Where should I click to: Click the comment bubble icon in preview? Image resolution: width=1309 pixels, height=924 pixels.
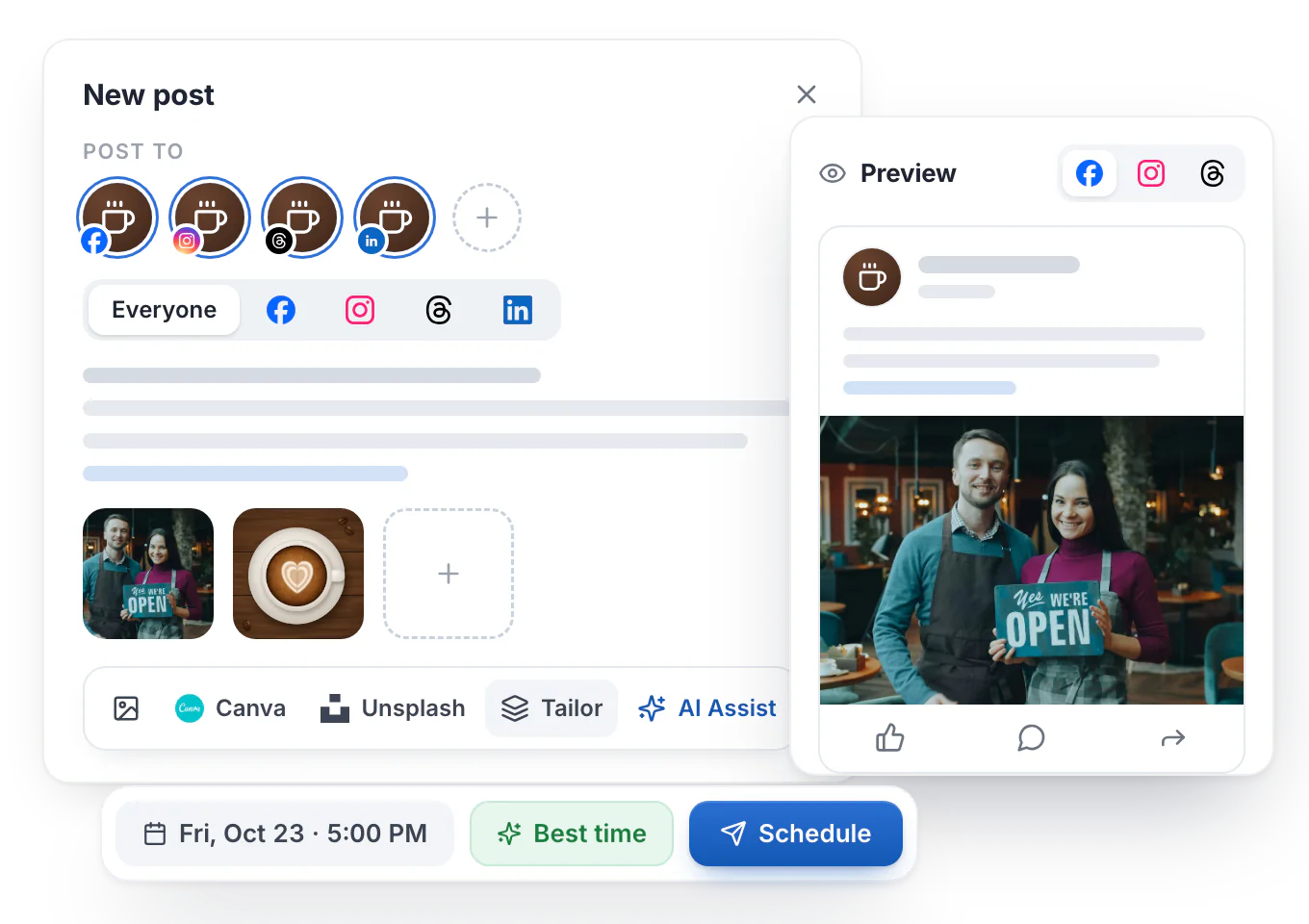coord(1031,738)
